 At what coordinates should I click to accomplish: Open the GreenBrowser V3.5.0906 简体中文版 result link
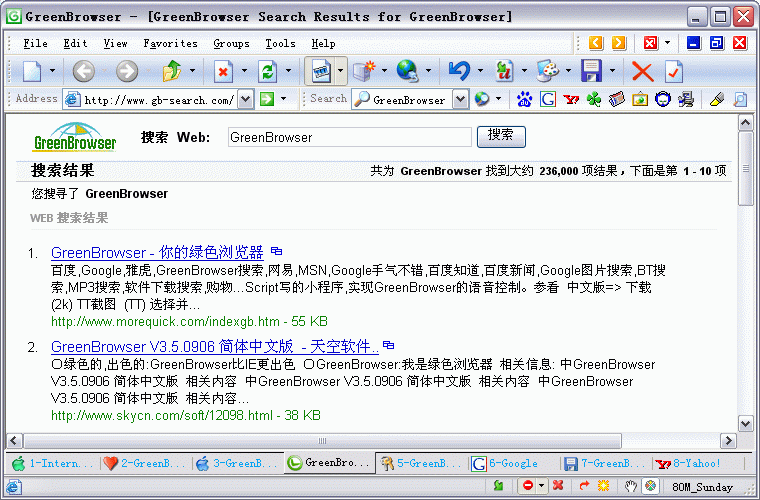pyautogui.click(x=215, y=346)
